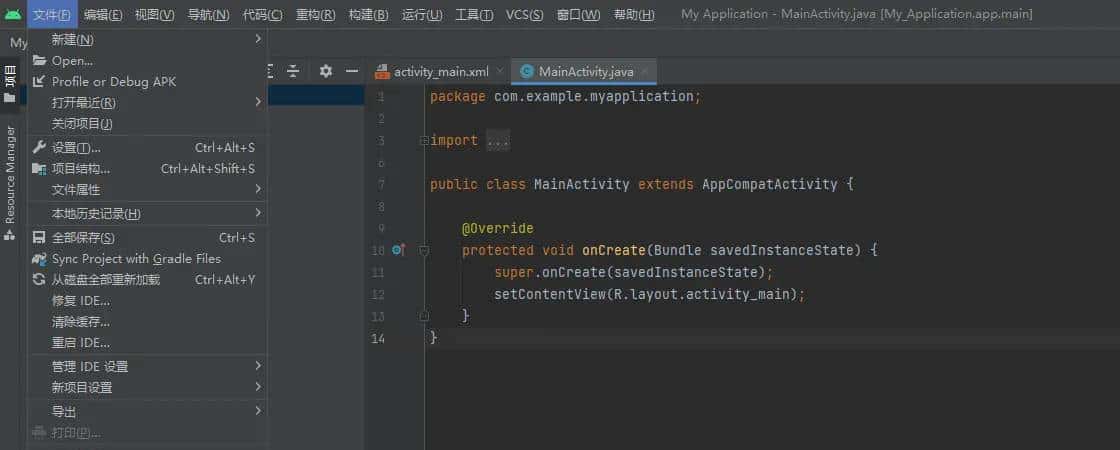Expand 本地历史记录(H) submenu
The height and width of the screenshot is (450, 1120).
pos(147,214)
